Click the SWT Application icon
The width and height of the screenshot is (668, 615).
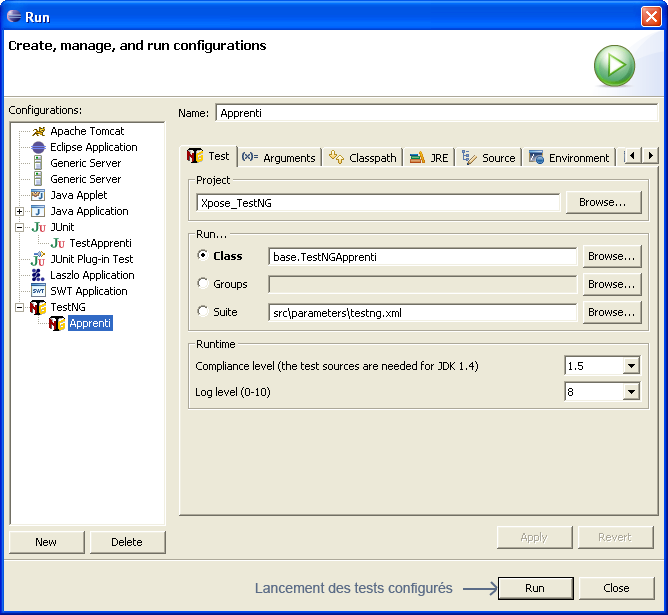38,291
